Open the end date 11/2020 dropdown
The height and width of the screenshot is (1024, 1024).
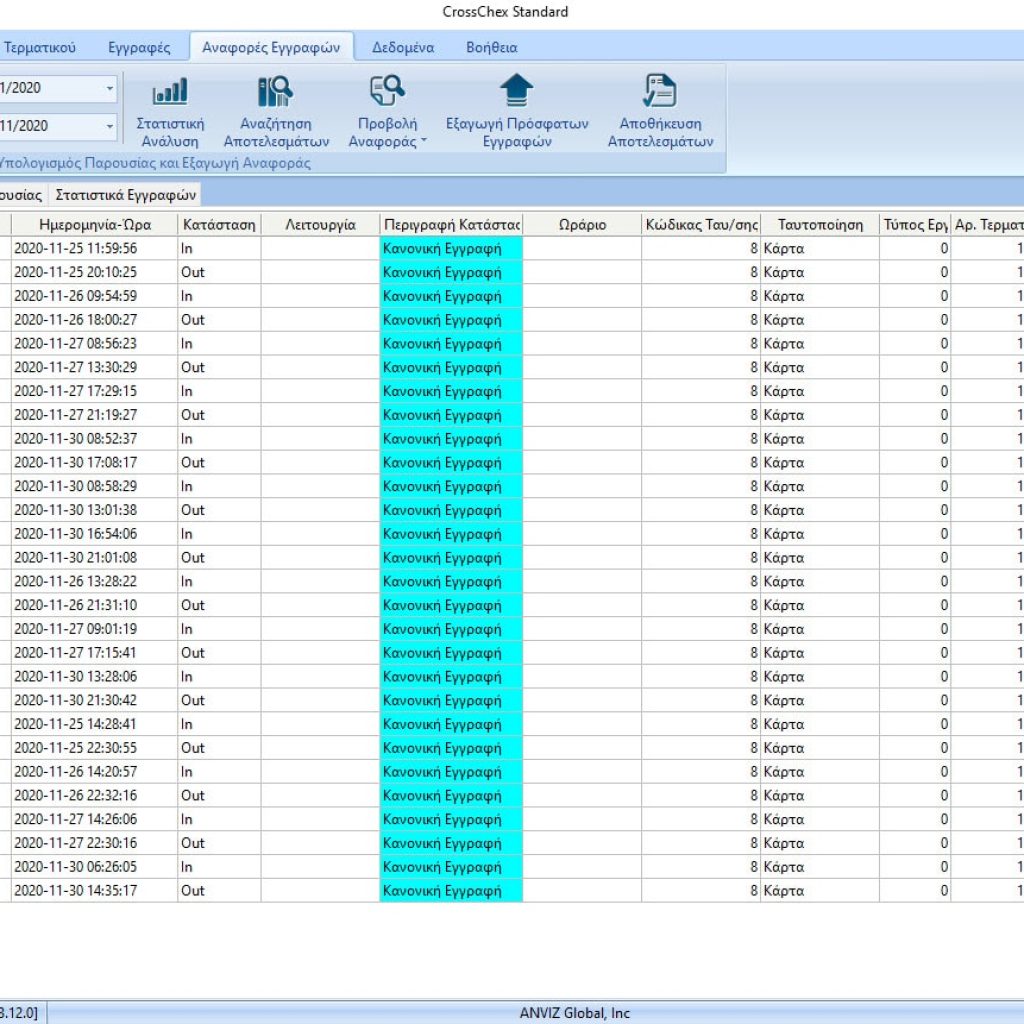(x=110, y=125)
